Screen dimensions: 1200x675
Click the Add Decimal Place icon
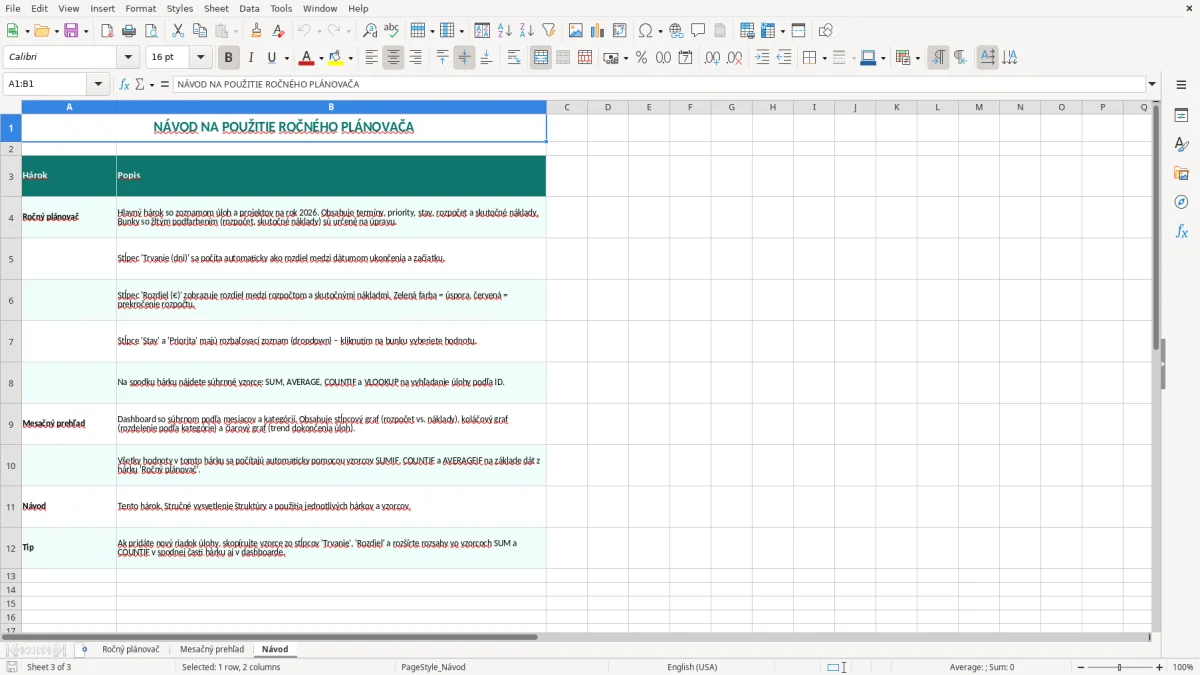(712, 58)
